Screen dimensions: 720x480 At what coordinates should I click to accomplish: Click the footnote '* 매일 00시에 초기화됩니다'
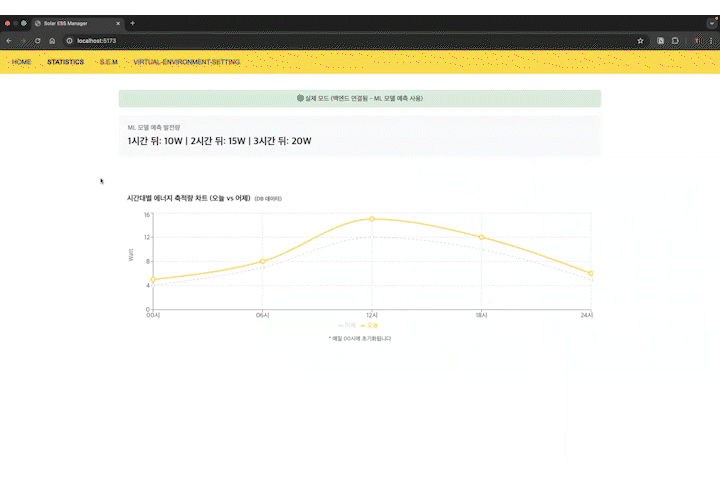[x=360, y=339]
